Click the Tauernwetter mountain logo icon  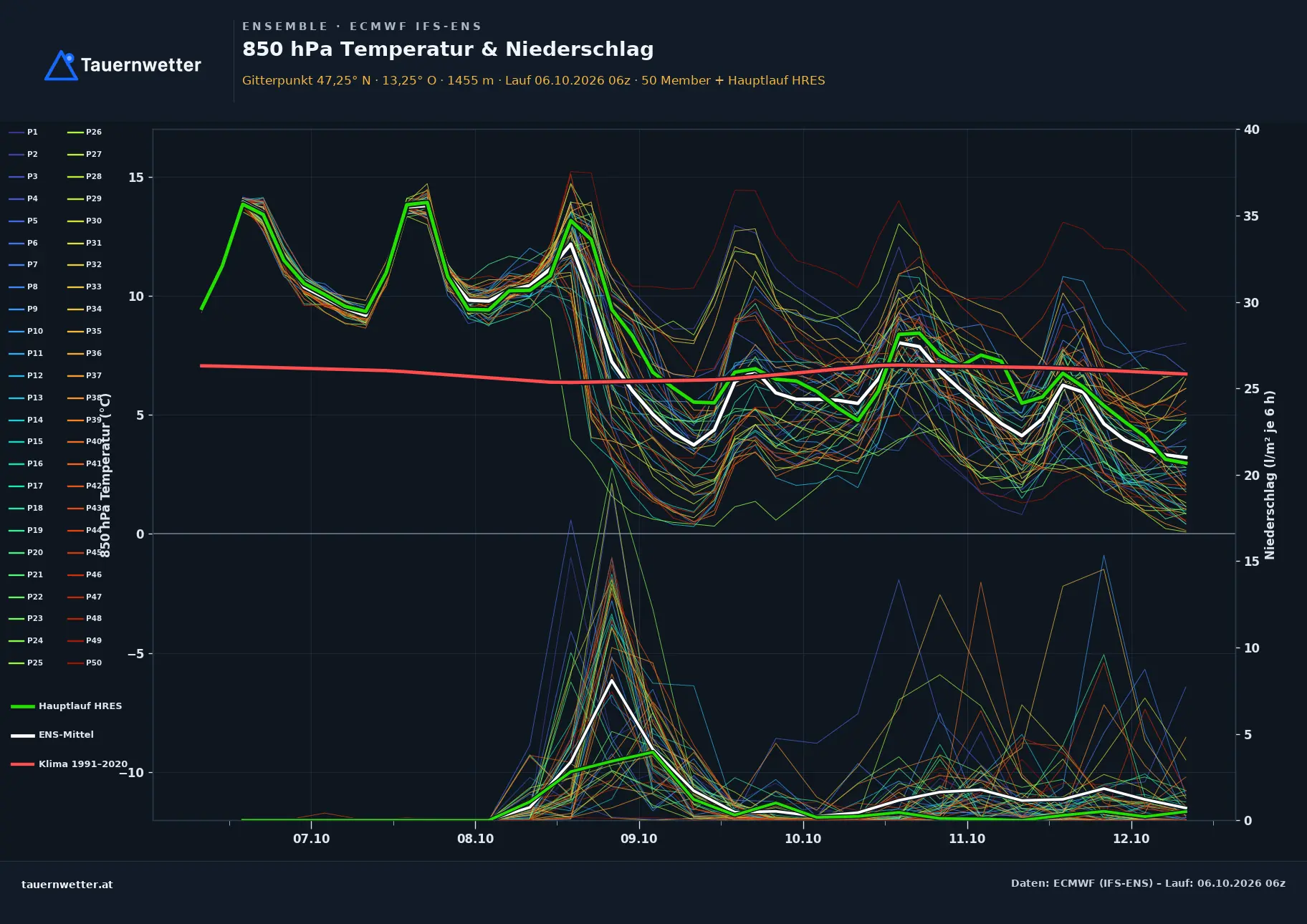pyautogui.click(x=62, y=65)
